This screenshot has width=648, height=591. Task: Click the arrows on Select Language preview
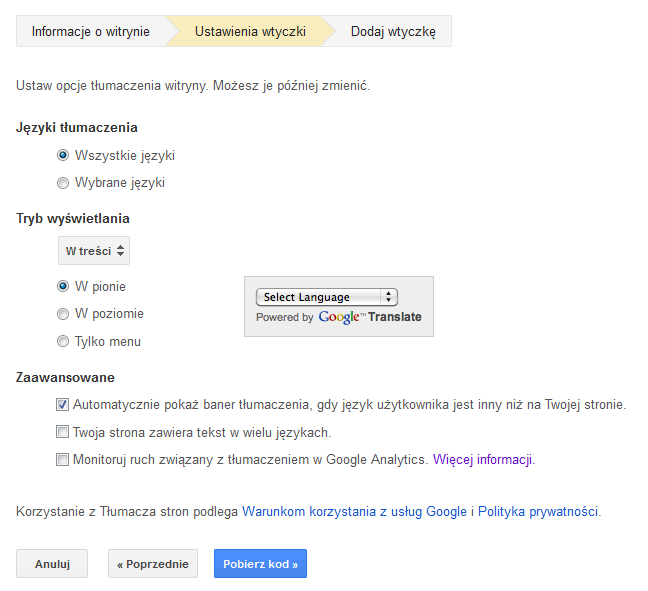388,297
